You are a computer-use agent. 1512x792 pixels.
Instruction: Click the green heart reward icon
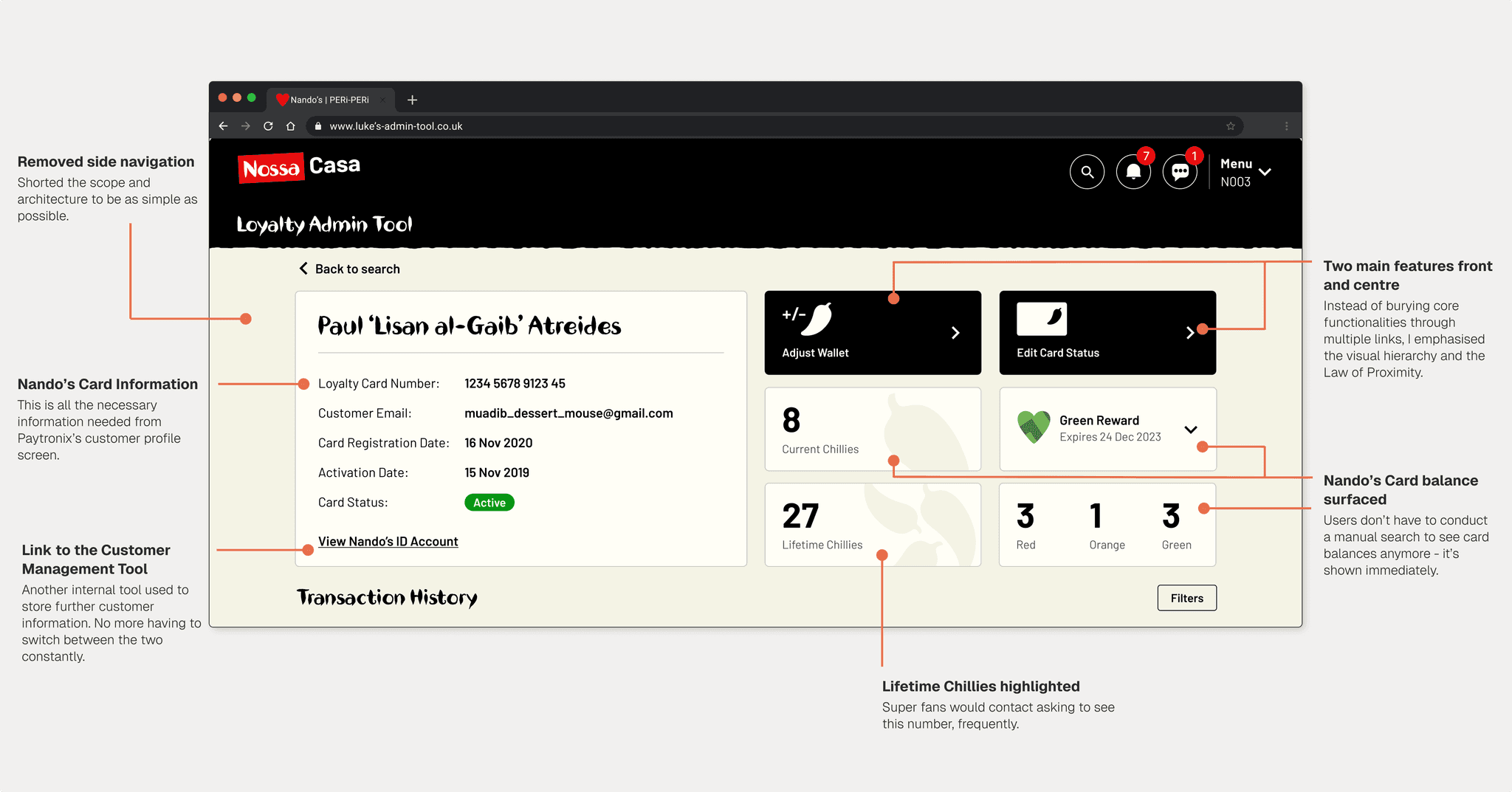coord(1034,427)
